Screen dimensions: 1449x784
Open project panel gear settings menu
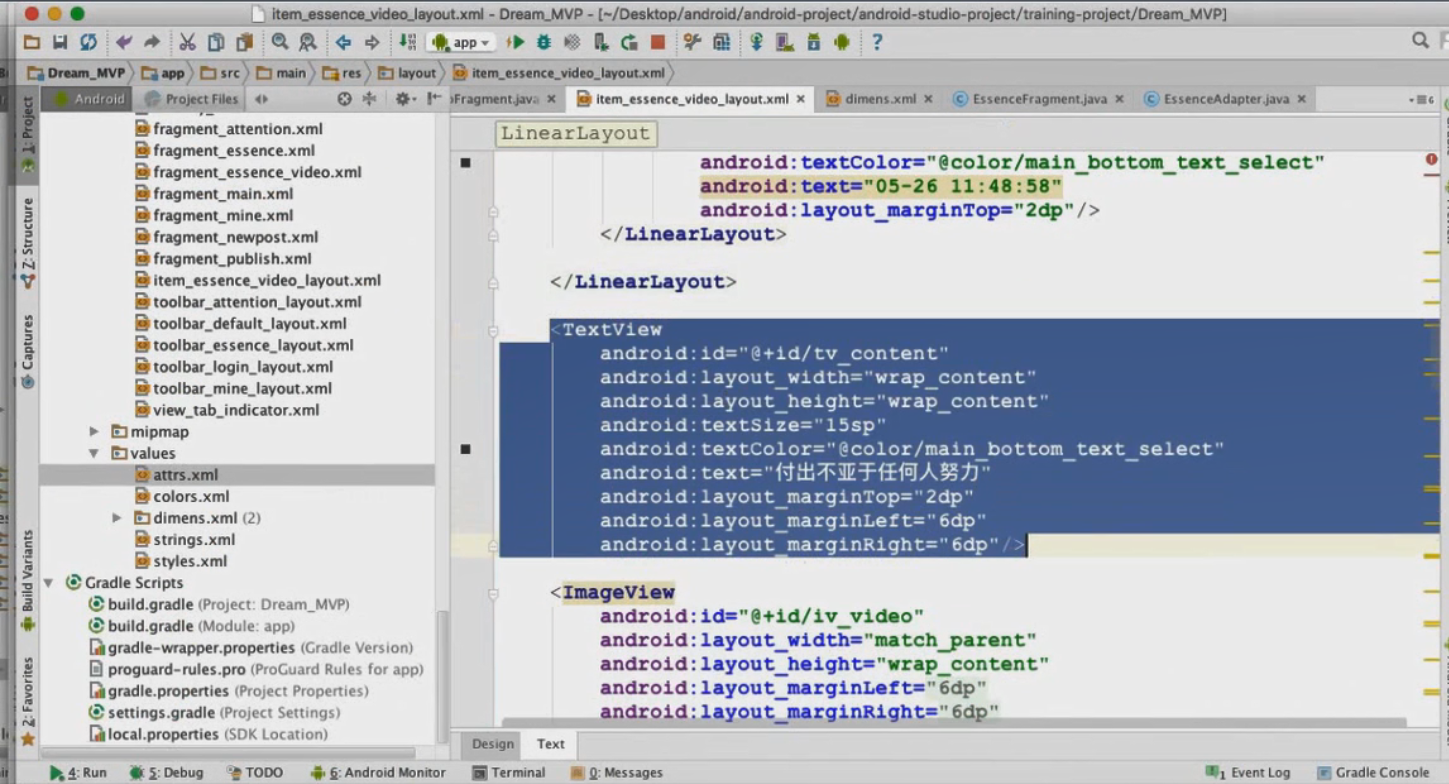tap(404, 99)
